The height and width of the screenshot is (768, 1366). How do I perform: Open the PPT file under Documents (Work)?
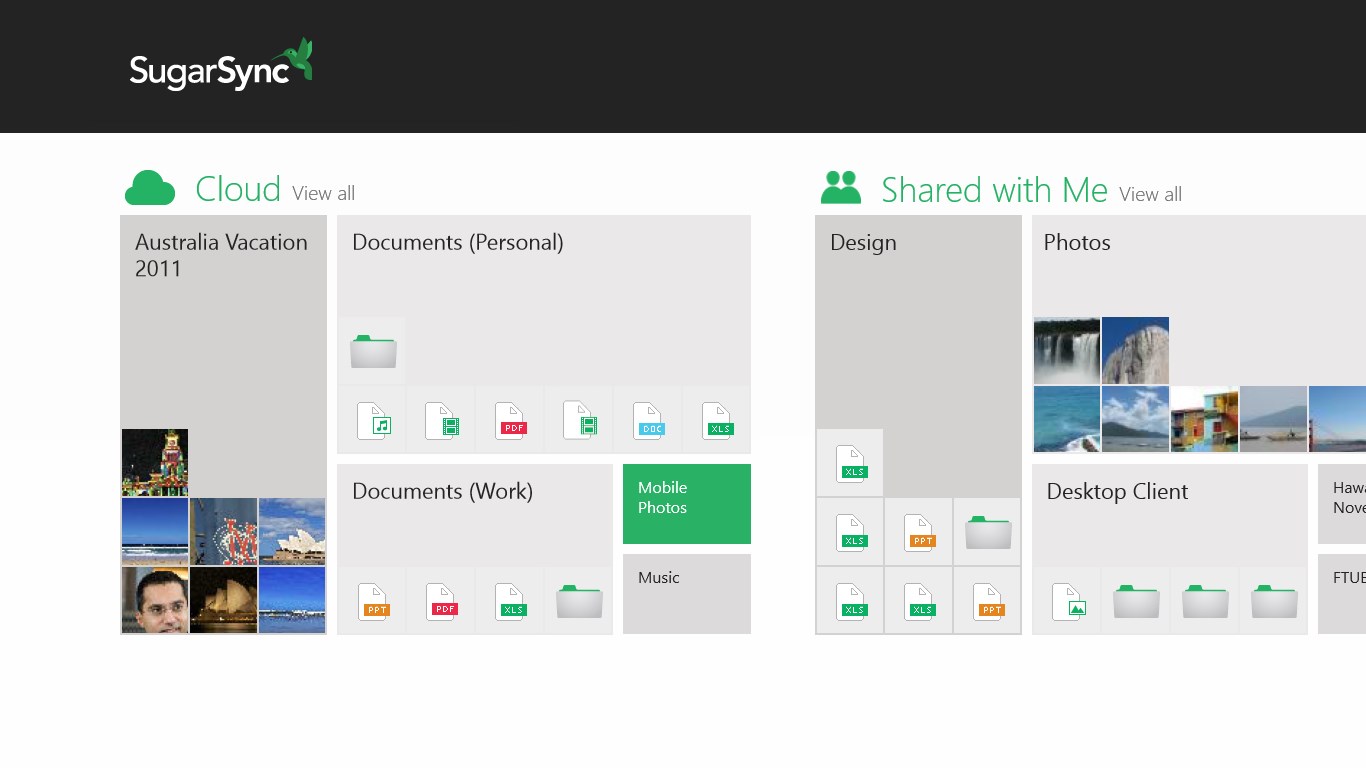372,601
